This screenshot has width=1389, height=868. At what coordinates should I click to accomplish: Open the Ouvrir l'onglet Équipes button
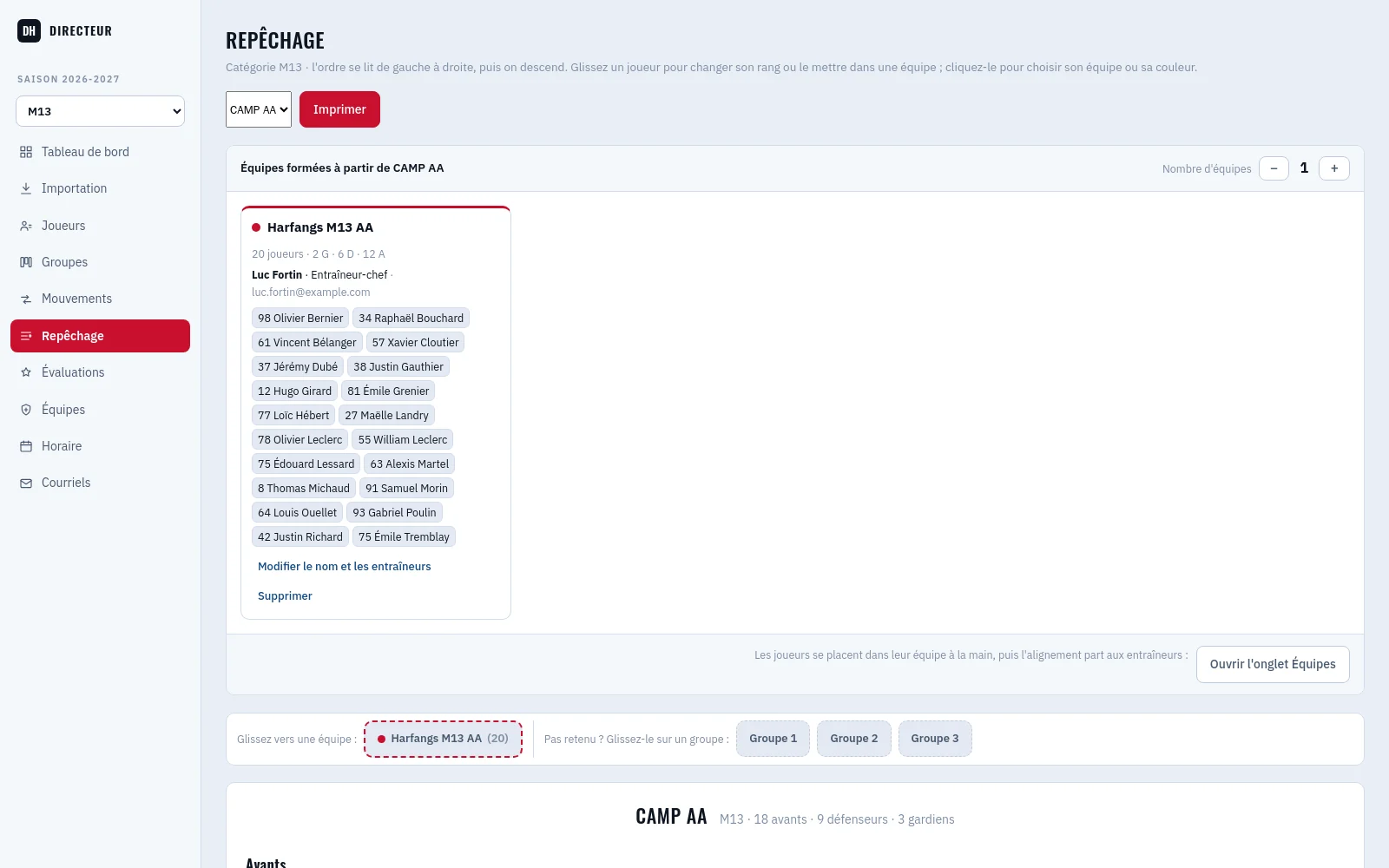click(1273, 664)
